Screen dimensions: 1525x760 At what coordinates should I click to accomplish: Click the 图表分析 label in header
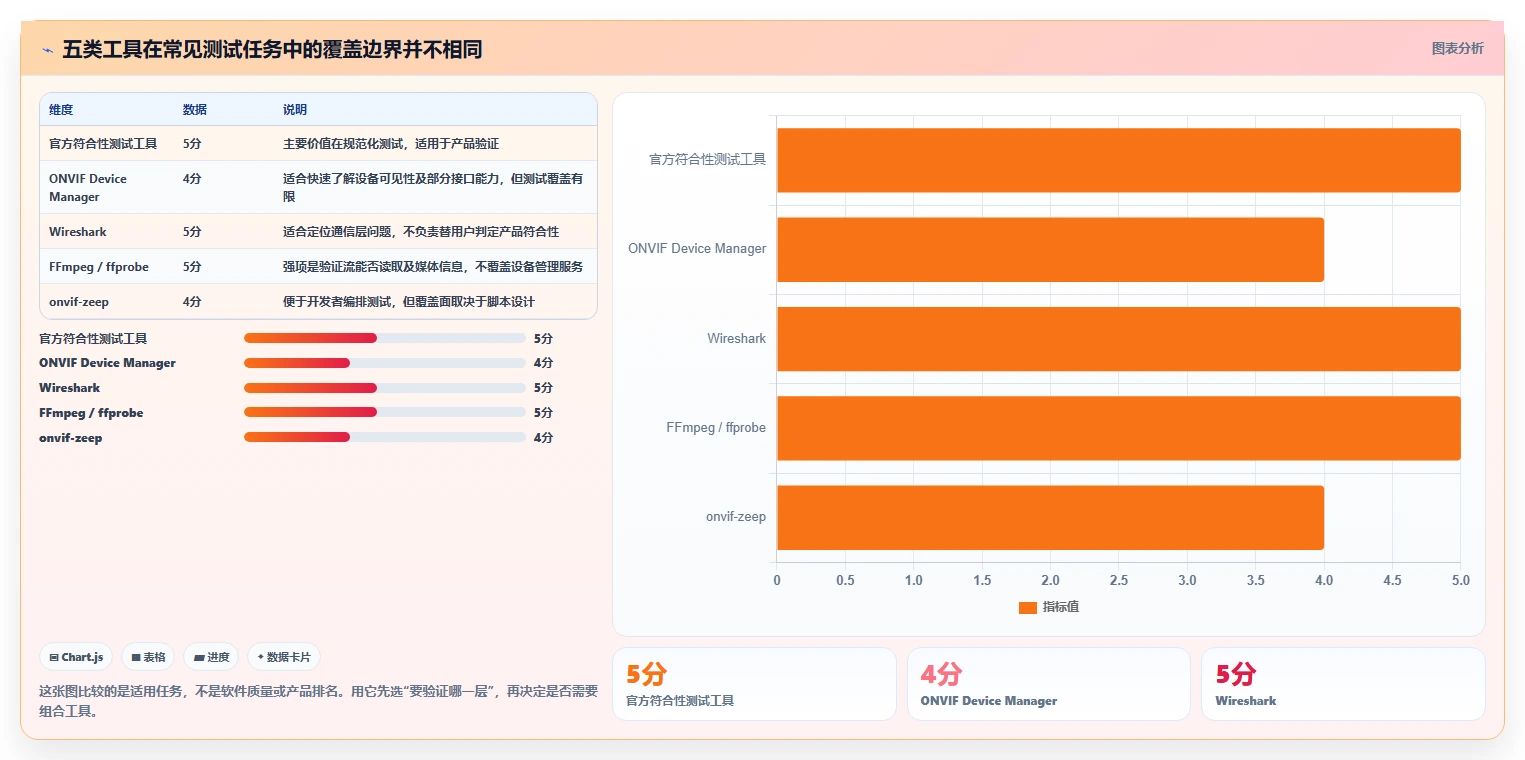tap(1457, 48)
